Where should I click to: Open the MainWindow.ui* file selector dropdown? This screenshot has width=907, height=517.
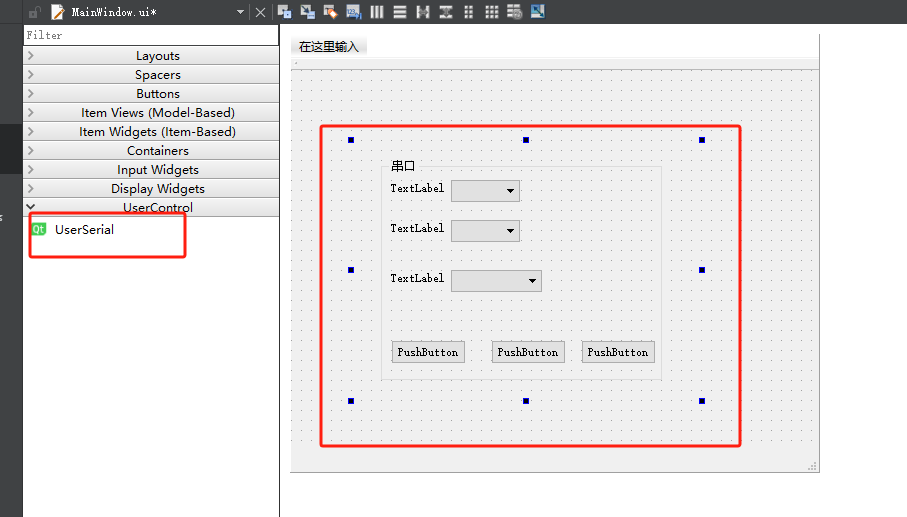[240, 12]
